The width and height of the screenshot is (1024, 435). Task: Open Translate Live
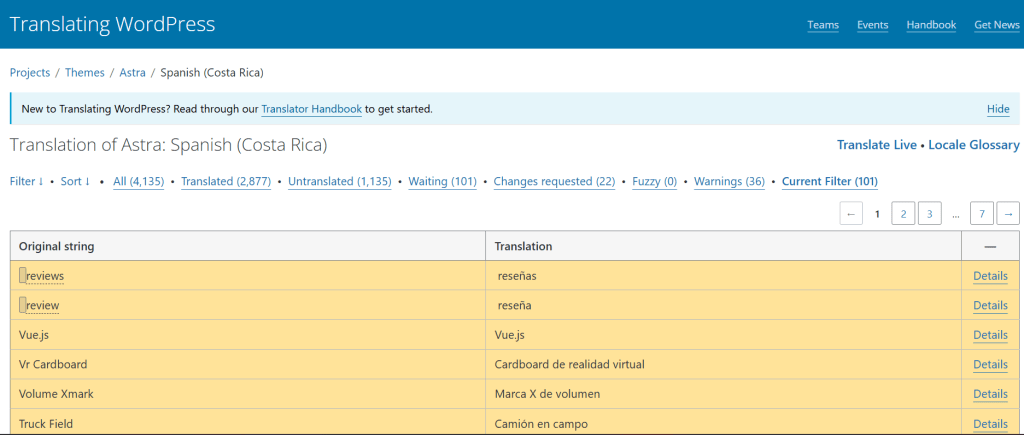coord(877,145)
